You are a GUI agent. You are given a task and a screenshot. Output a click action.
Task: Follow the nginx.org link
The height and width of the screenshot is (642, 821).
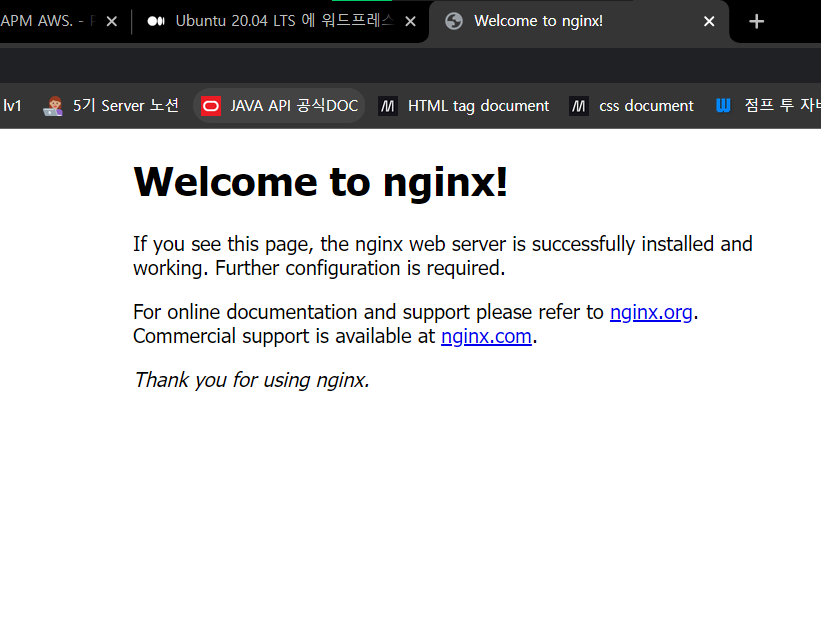point(651,312)
